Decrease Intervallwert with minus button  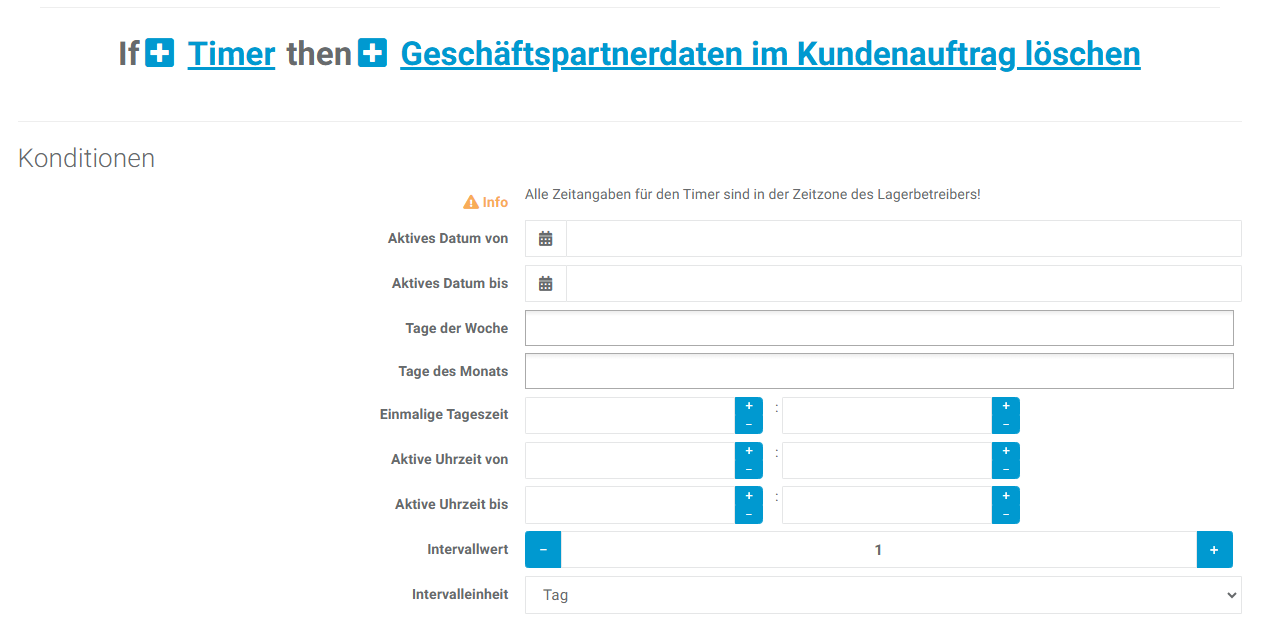(543, 550)
